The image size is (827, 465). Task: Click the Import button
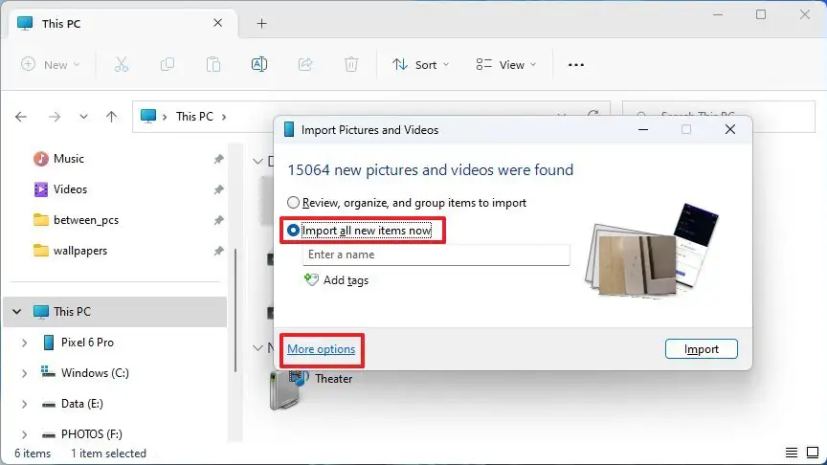pos(701,349)
